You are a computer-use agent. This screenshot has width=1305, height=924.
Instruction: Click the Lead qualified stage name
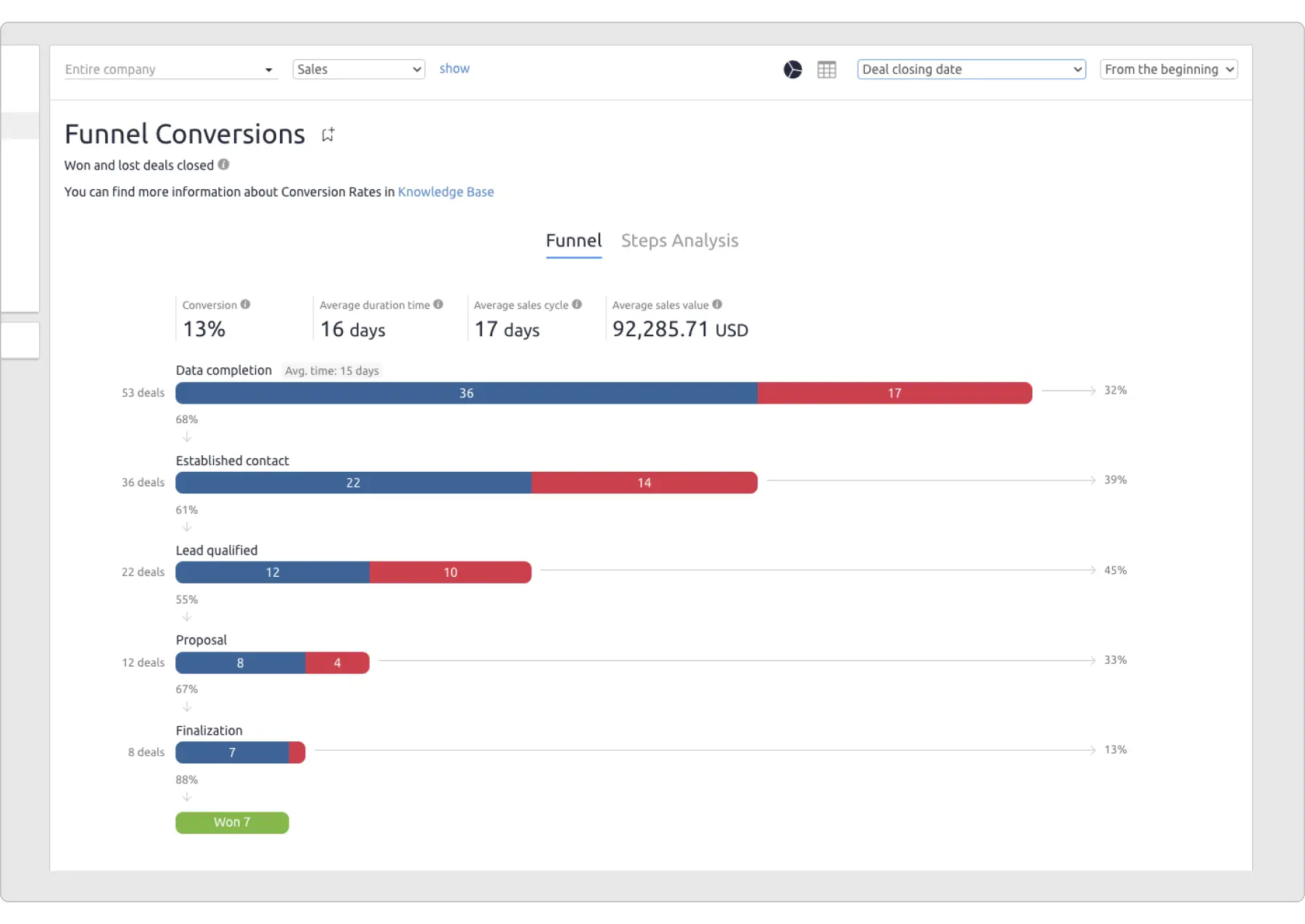tap(216, 551)
